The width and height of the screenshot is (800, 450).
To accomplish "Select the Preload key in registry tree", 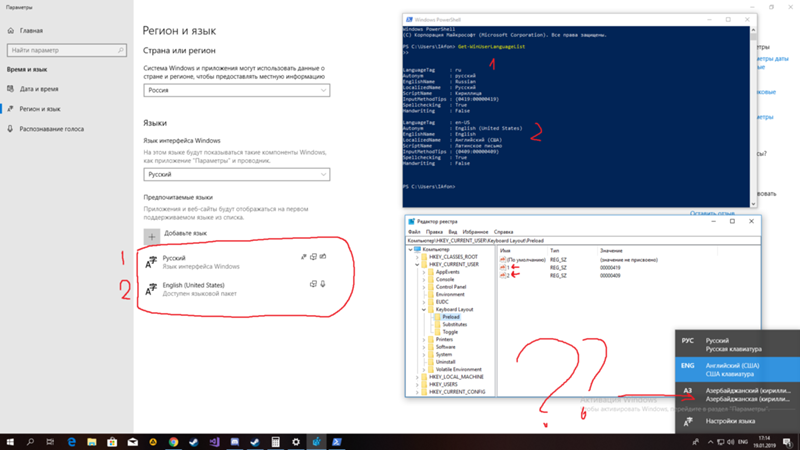I will [451, 317].
